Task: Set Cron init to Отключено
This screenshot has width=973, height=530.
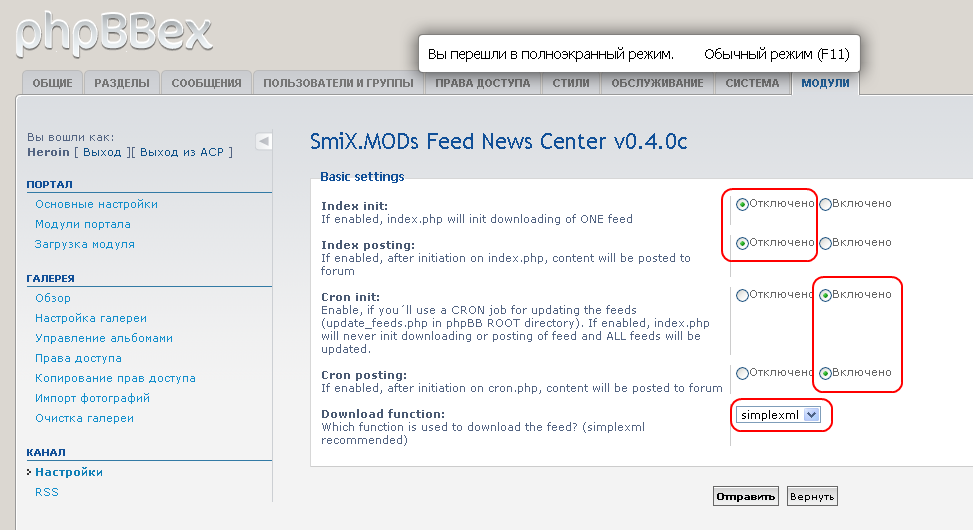Action: pos(742,295)
